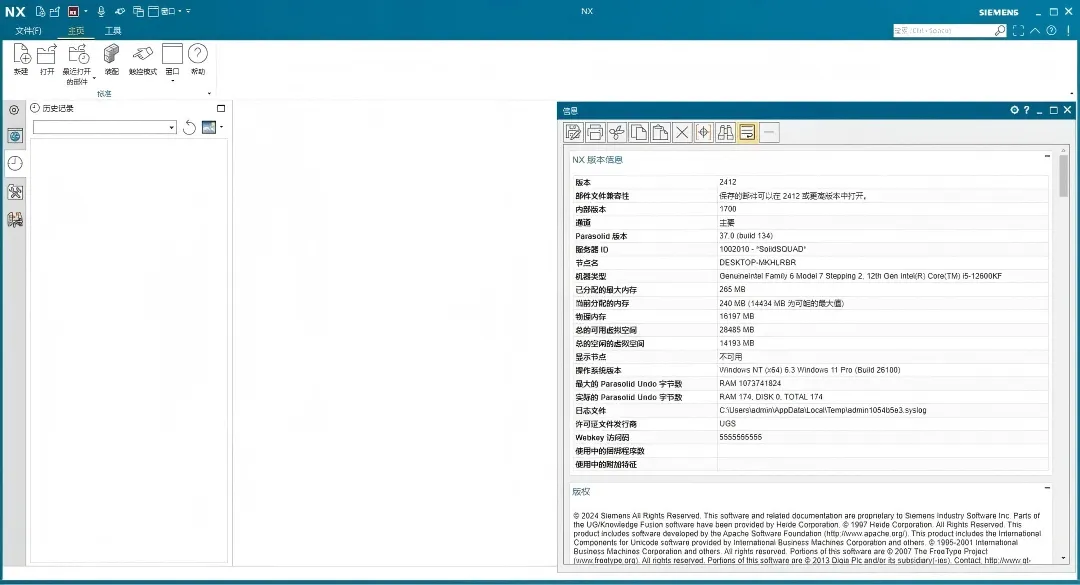This screenshot has width=1080, height=585.
Task: Click the microphone voice command icon
Action: (101, 11)
